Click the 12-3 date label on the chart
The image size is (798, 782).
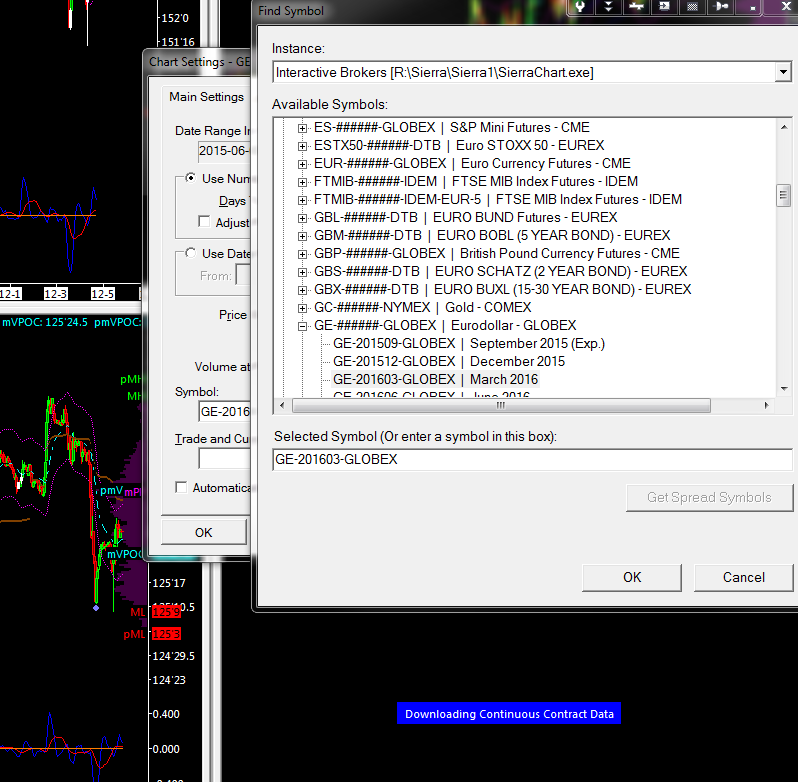pos(55,294)
